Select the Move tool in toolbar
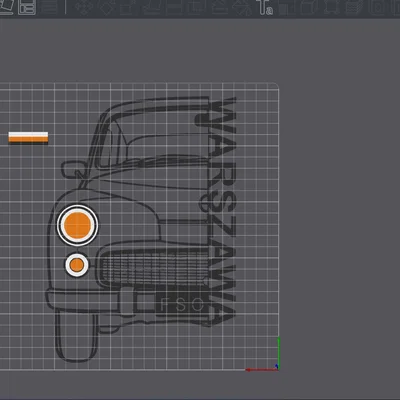 click(x=82, y=7)
